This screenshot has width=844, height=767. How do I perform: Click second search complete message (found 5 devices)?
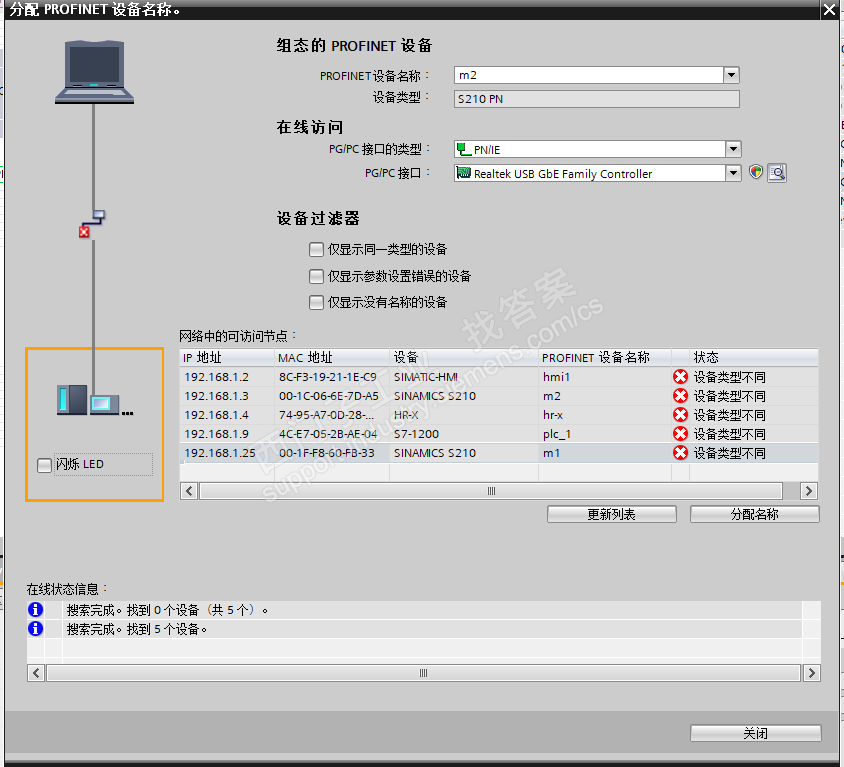tap(137, 629)
